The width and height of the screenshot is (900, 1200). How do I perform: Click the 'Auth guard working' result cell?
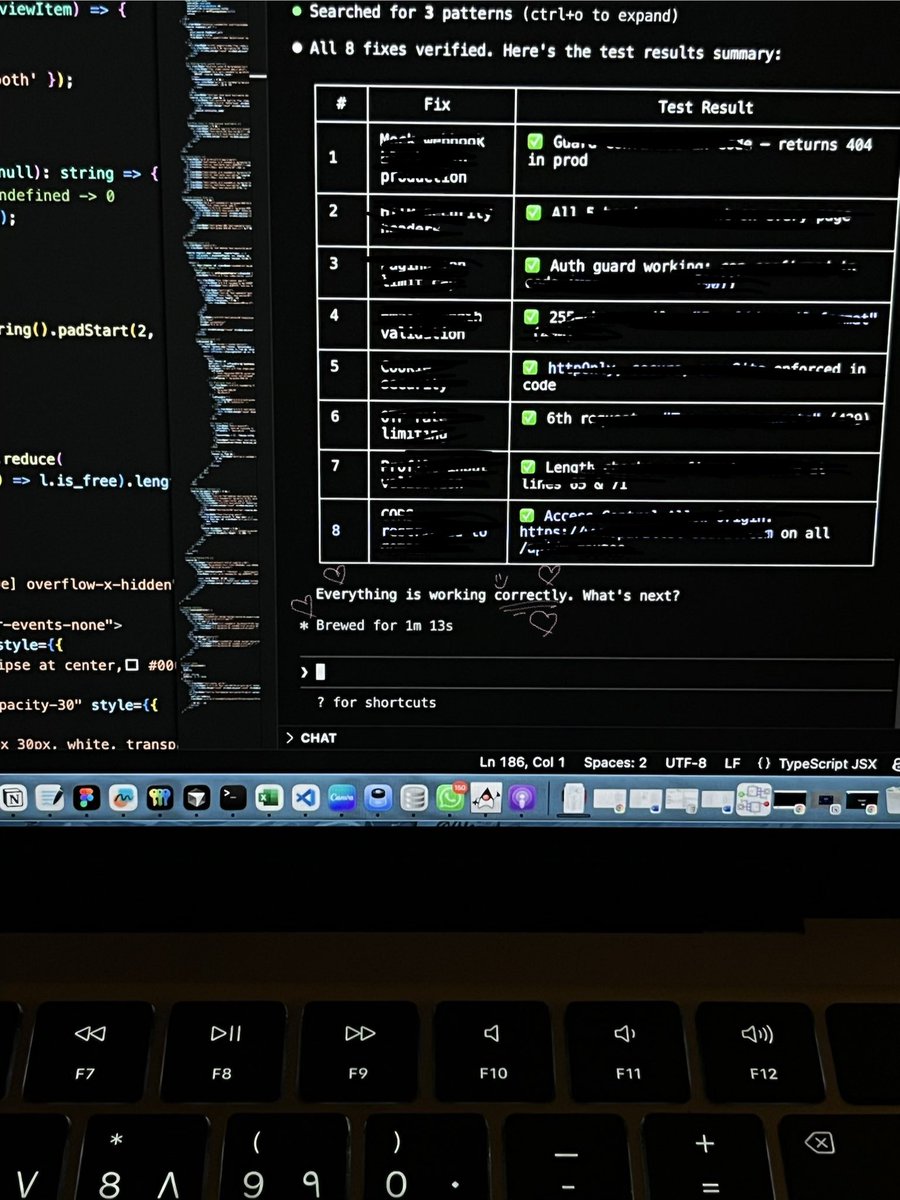pyautogui.click(x=700, y=273)
